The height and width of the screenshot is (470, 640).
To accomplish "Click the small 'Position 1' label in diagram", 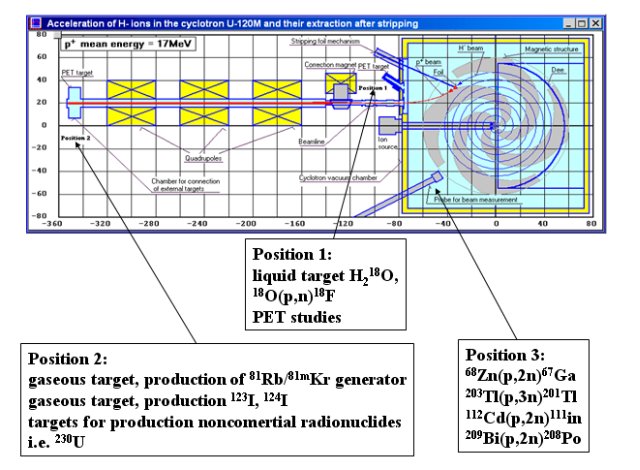I will (373, 88).
